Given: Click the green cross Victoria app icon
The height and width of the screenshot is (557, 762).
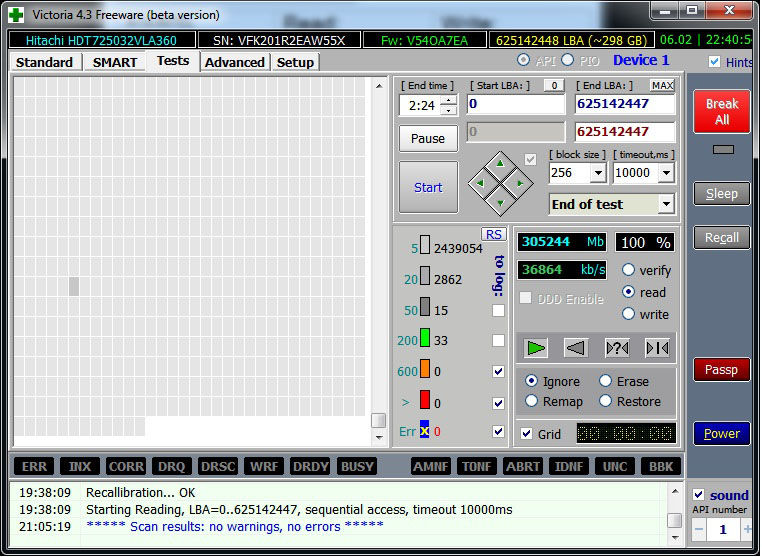Looking at the screenshot, I should [16, 15].
